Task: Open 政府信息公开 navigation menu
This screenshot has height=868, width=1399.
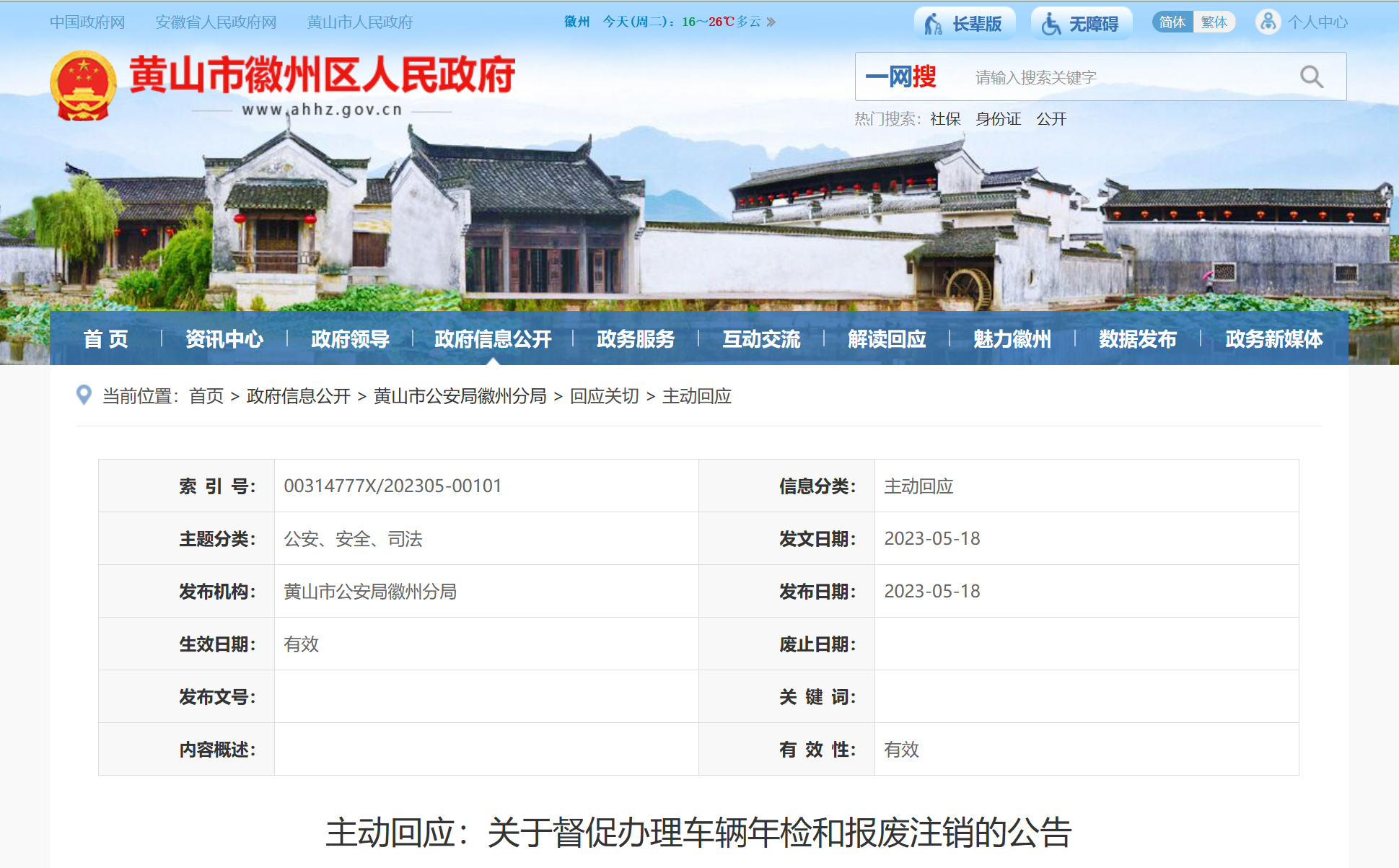Action: pyautogui.click(x=493, y=338)
